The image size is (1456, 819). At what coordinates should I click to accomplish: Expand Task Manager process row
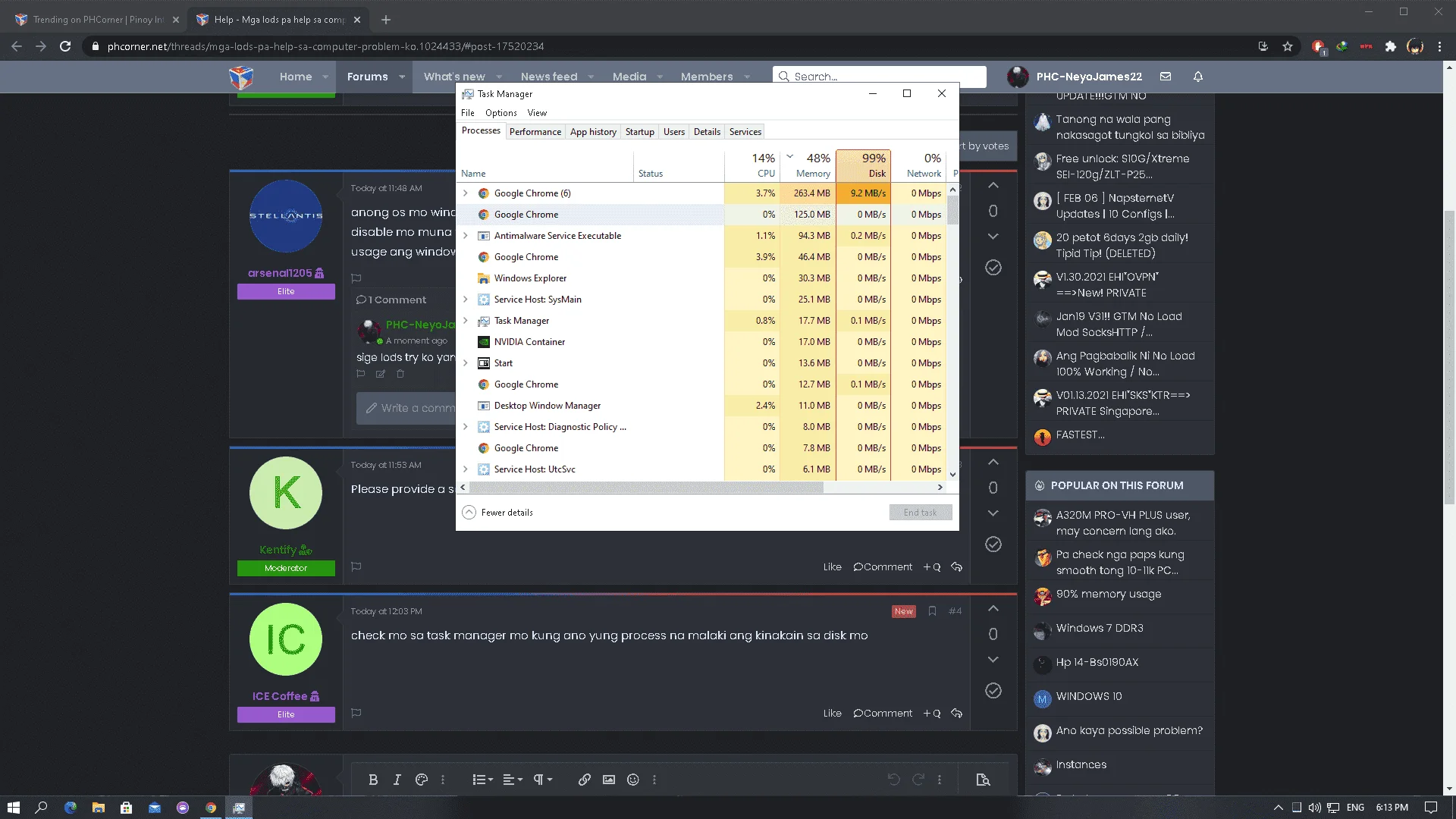point(466,321)
